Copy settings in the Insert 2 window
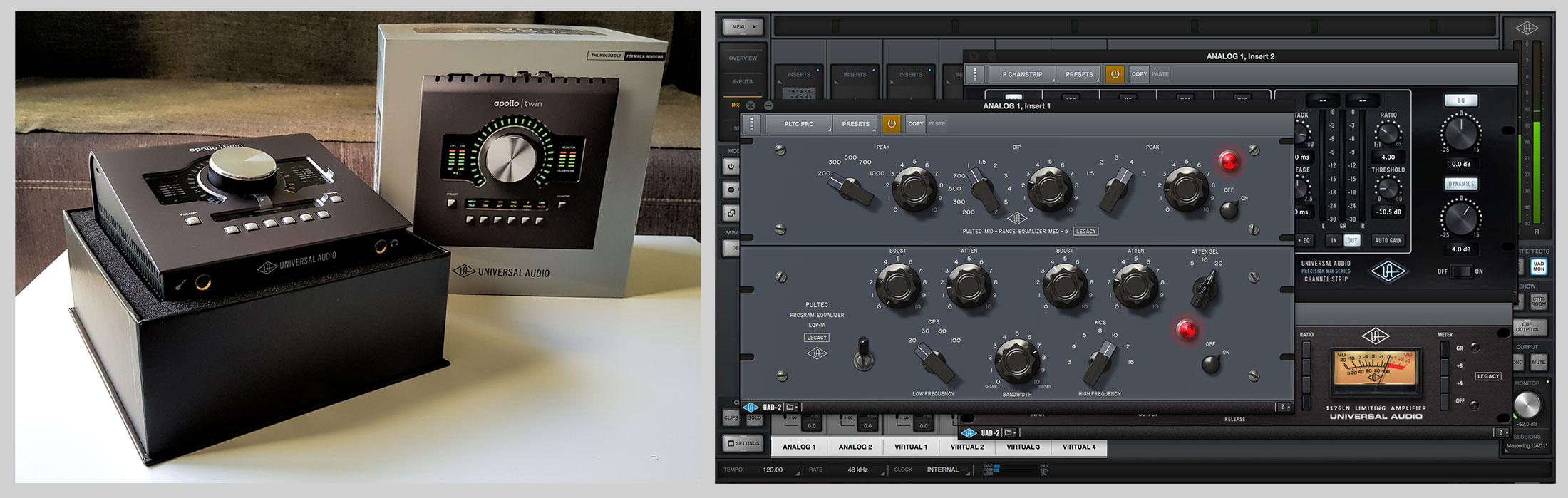 (x=1140, y=74)
